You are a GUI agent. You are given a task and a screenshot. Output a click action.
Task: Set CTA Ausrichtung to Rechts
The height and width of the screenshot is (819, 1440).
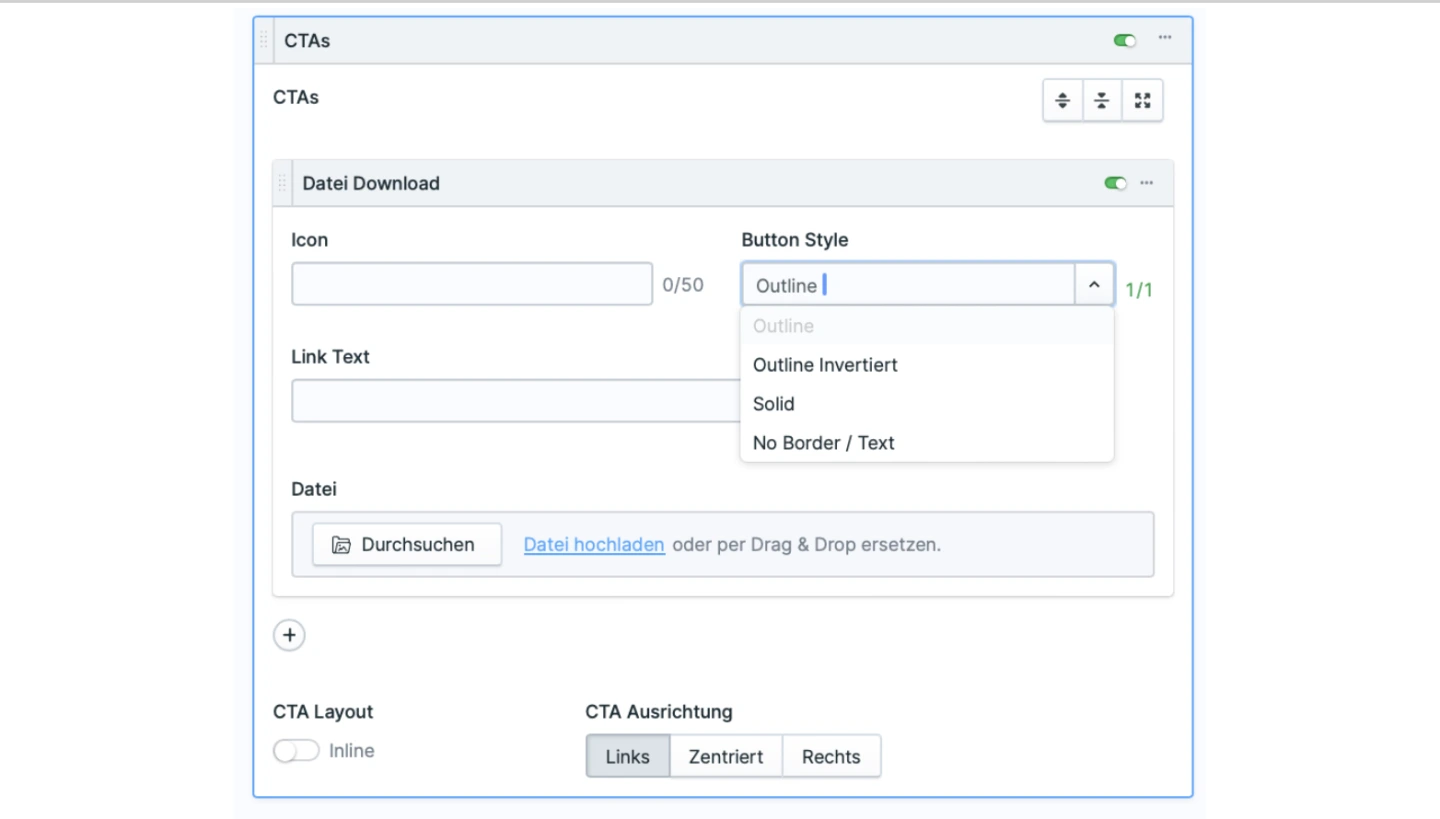coord(831,757)
